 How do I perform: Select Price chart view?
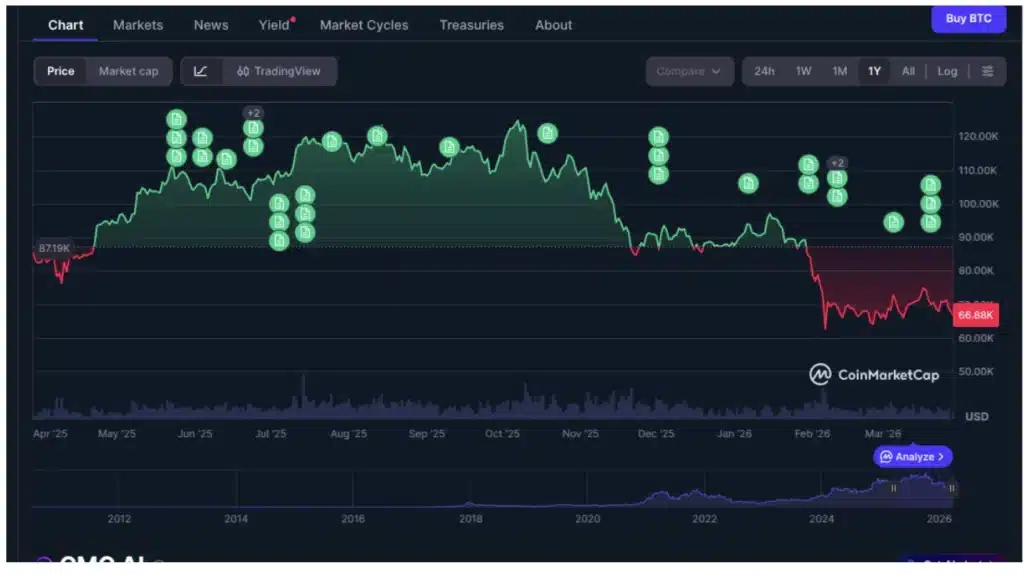(x=61, y=71)
